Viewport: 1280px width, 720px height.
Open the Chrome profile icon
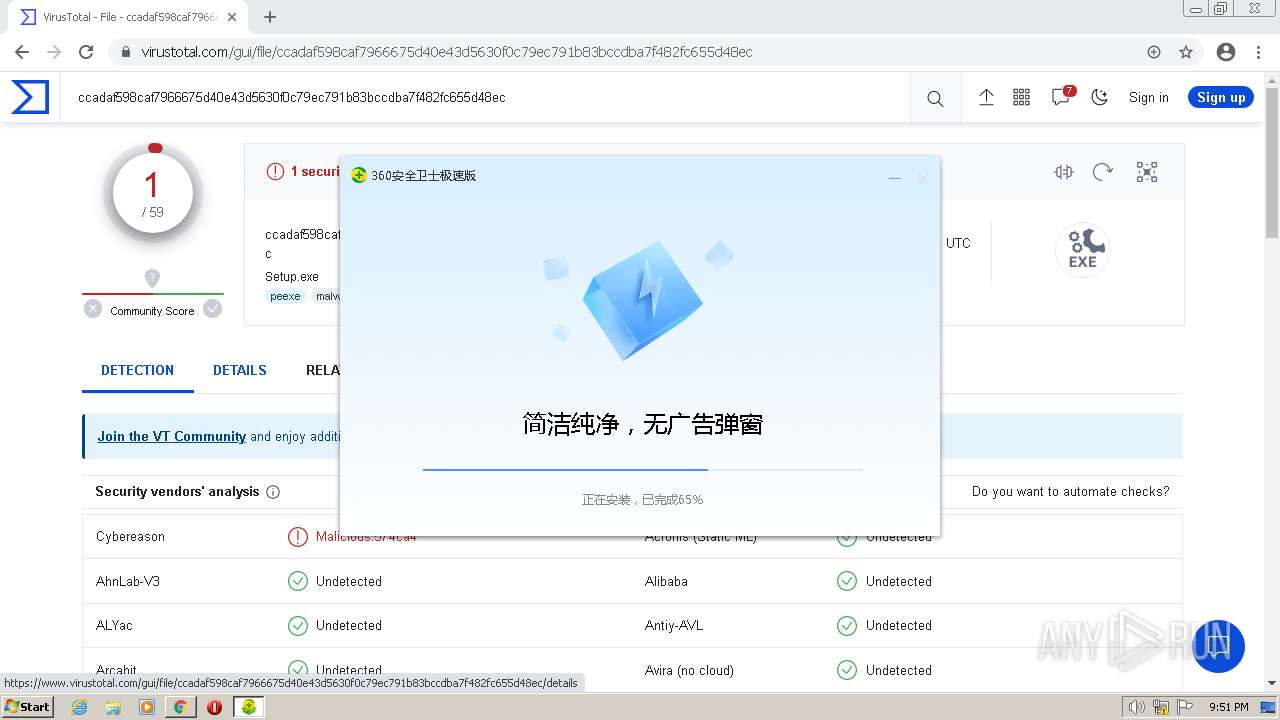(1226, 52)
